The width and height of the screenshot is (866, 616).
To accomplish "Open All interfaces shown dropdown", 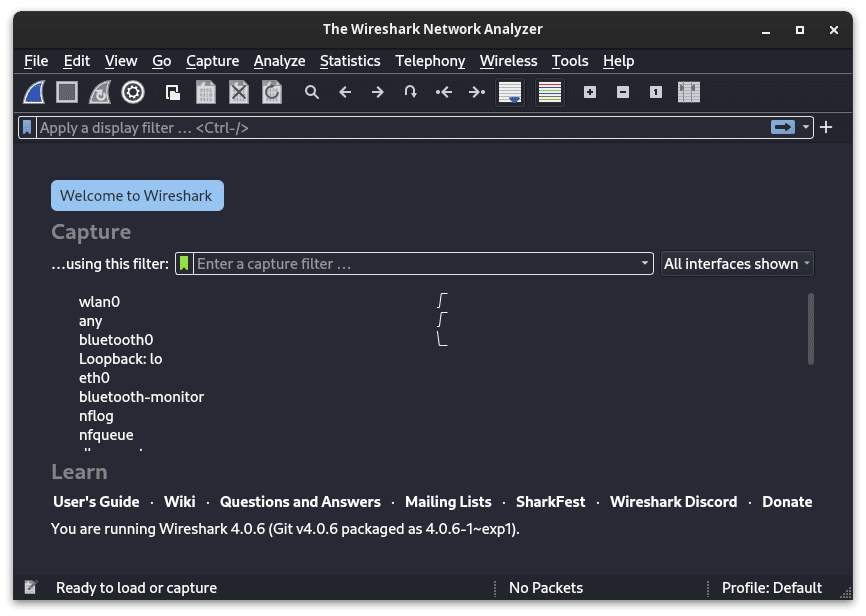I will (x=737, y=264).
